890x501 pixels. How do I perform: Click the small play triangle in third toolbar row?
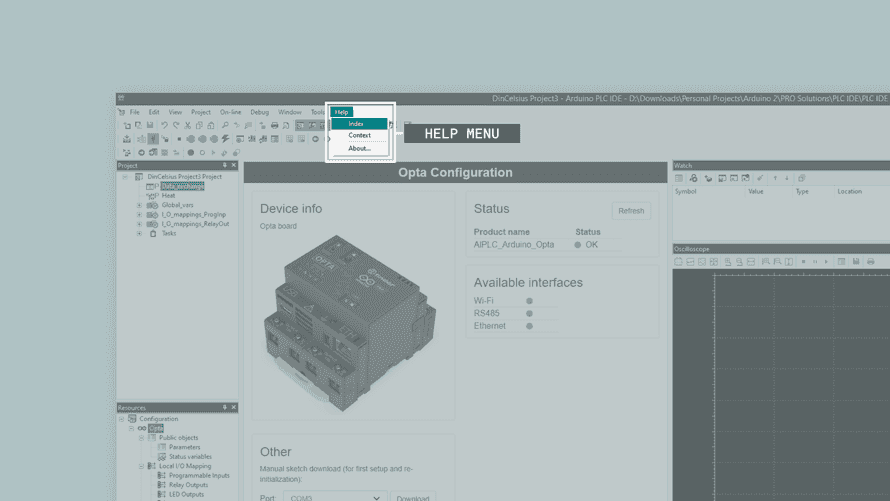[x=213, y=153]
